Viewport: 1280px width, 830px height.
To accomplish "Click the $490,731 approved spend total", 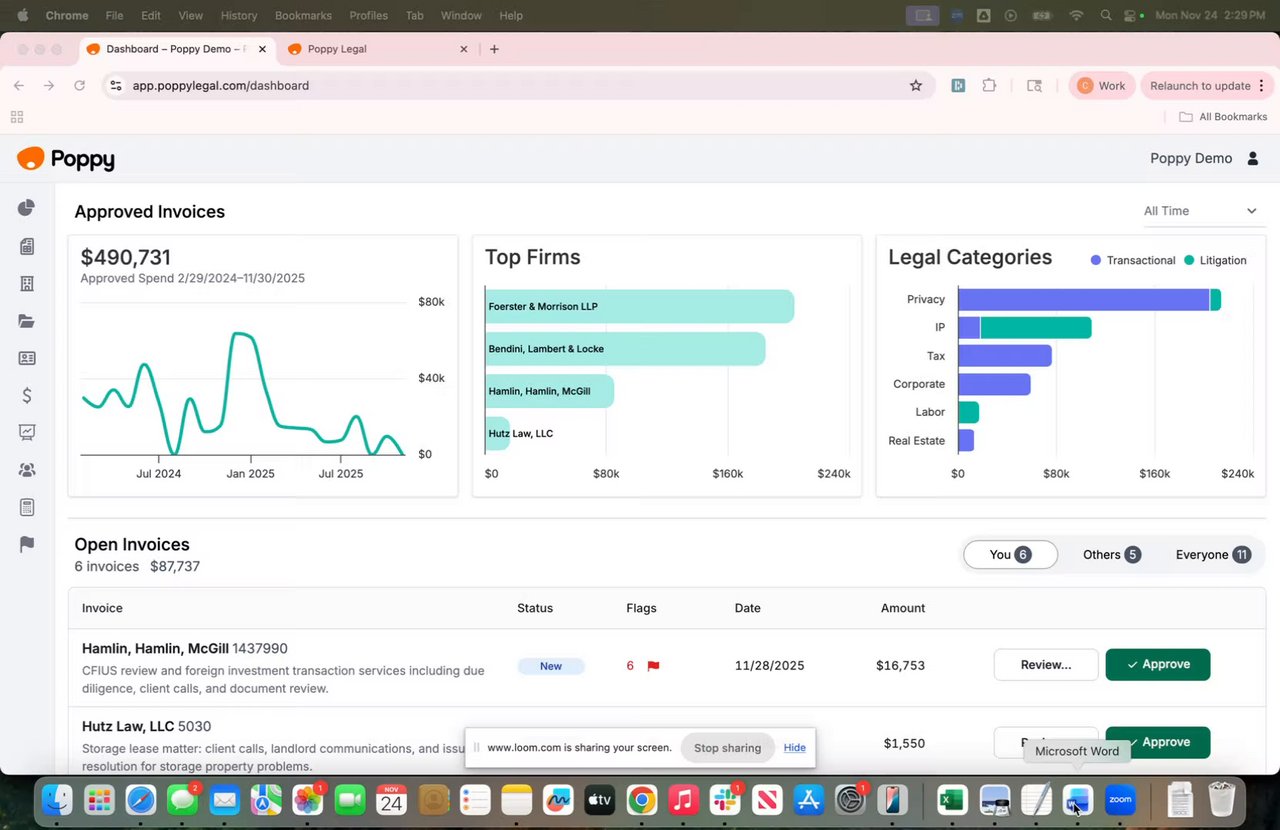I will tap(126, 258).
